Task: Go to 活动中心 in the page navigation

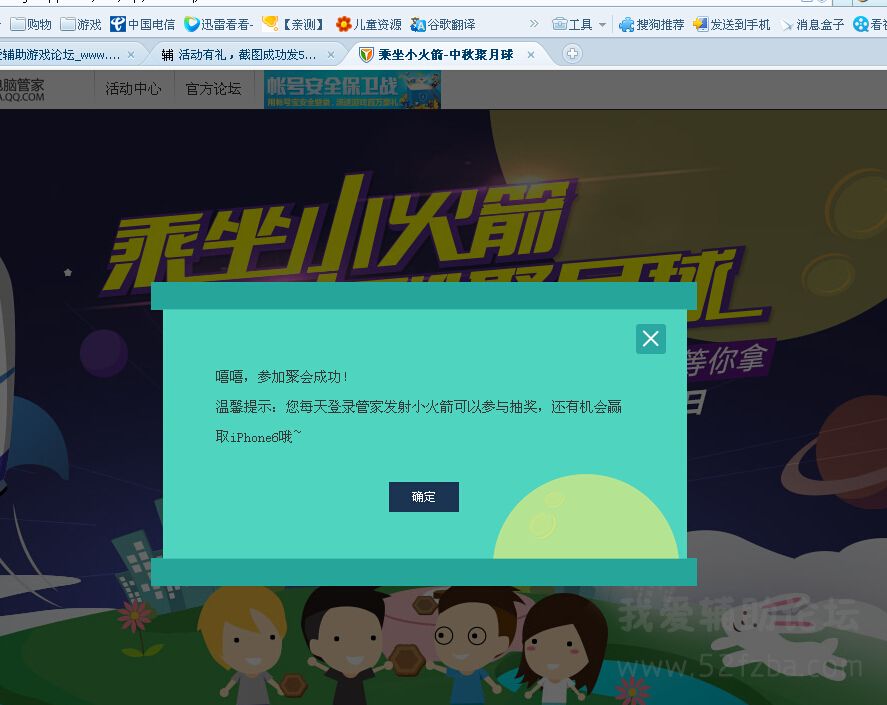Action: click(x=134, y=89)
